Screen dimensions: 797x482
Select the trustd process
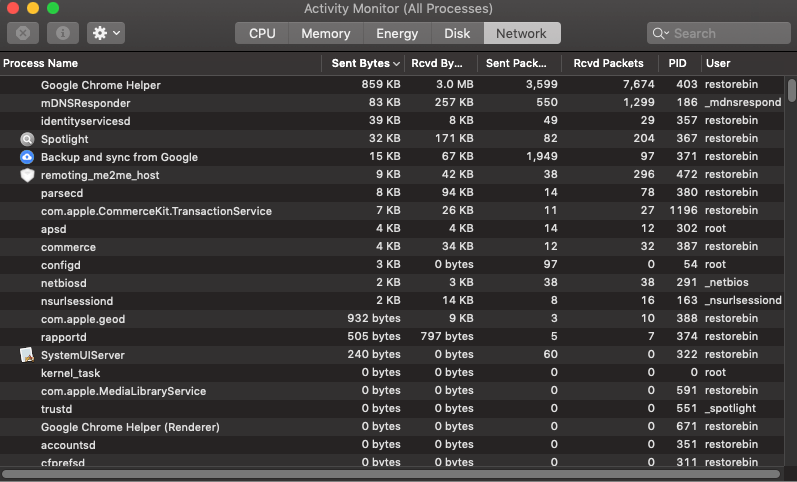(56, 409)
